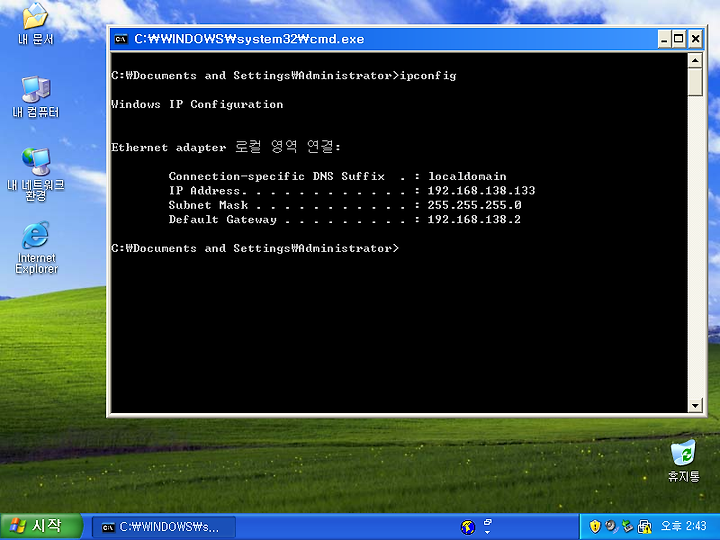
Task: Click the cmd.exe title bar system icon
Action: pyautogui.click(x=121, y=39)
